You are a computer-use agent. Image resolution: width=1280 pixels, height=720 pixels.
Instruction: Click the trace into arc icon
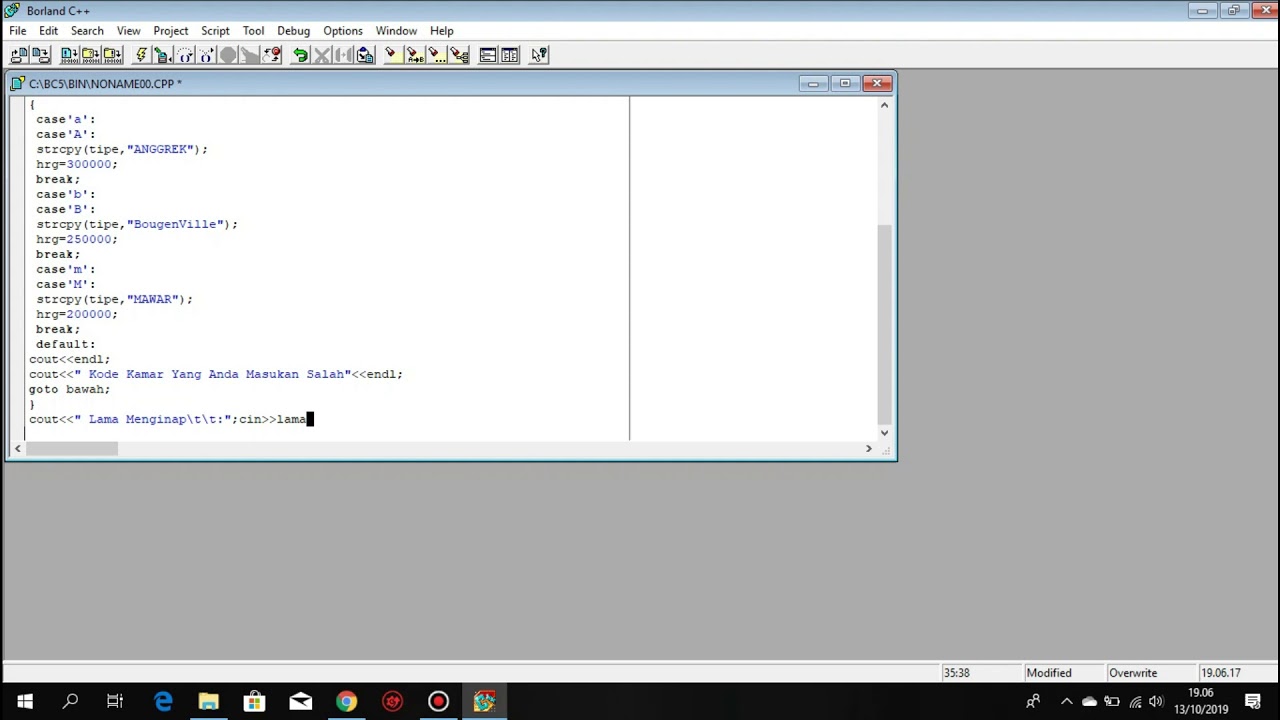206,55
